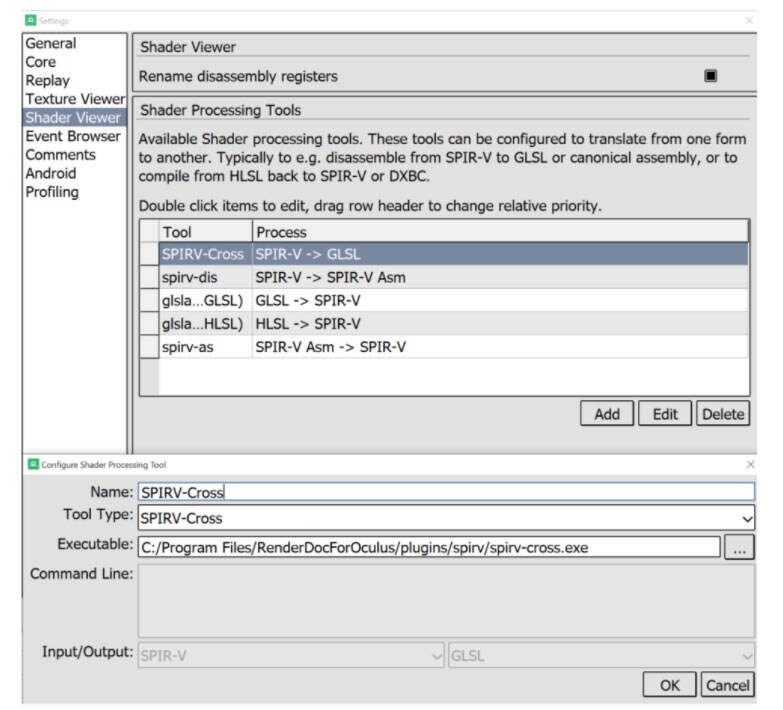Close the Settings window

[x=749, y=20]
